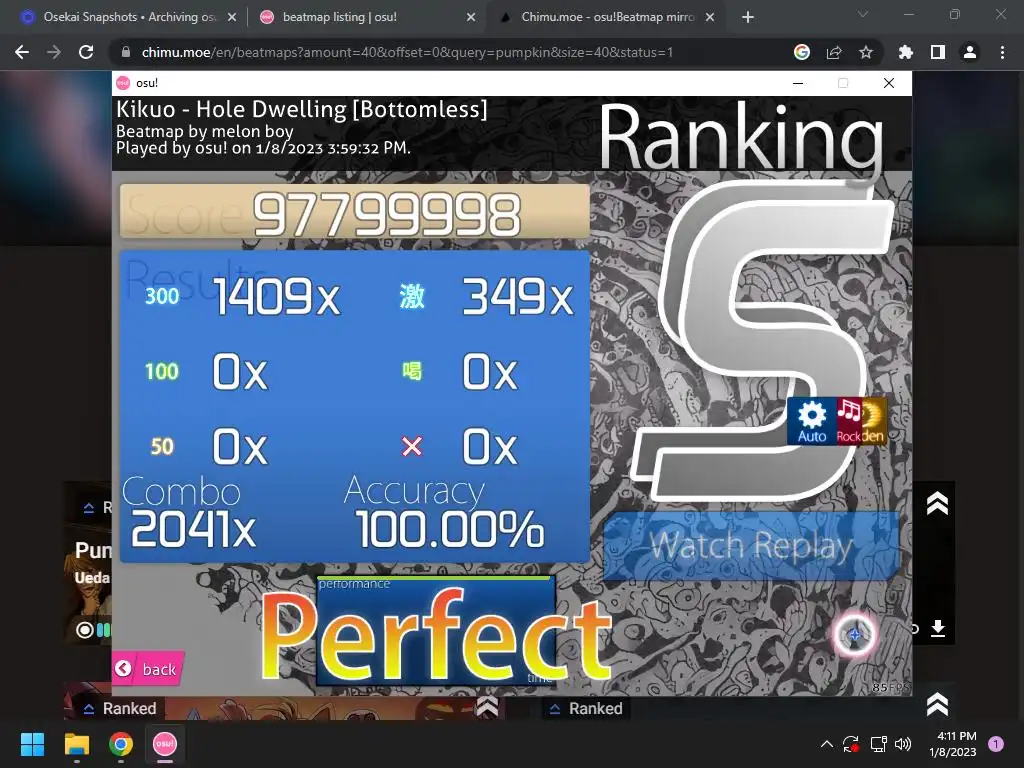Close the Chimu.moe tab

coord(711,17)
